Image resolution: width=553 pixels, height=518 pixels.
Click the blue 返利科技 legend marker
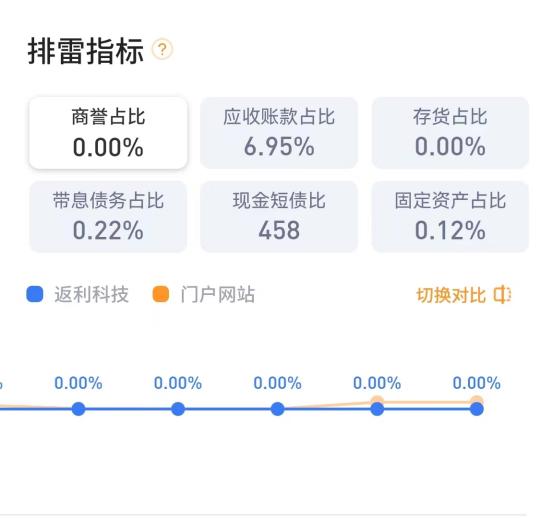tap(35, 294)
